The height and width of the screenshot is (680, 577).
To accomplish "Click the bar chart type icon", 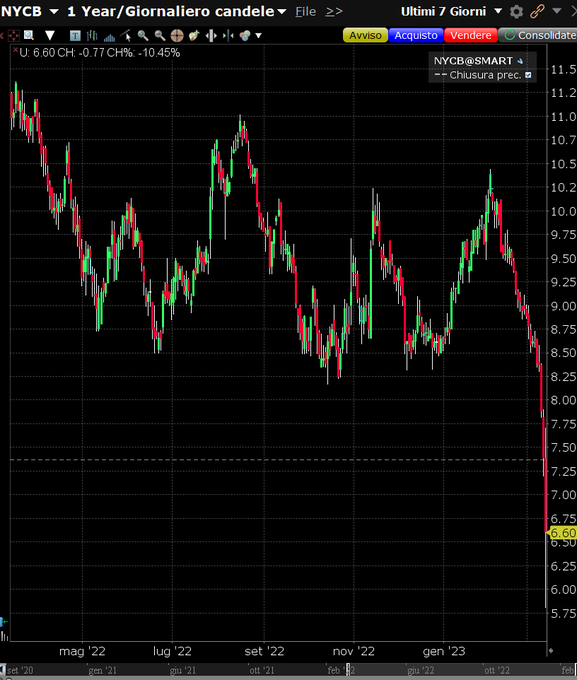I will (x=92, y=36).
